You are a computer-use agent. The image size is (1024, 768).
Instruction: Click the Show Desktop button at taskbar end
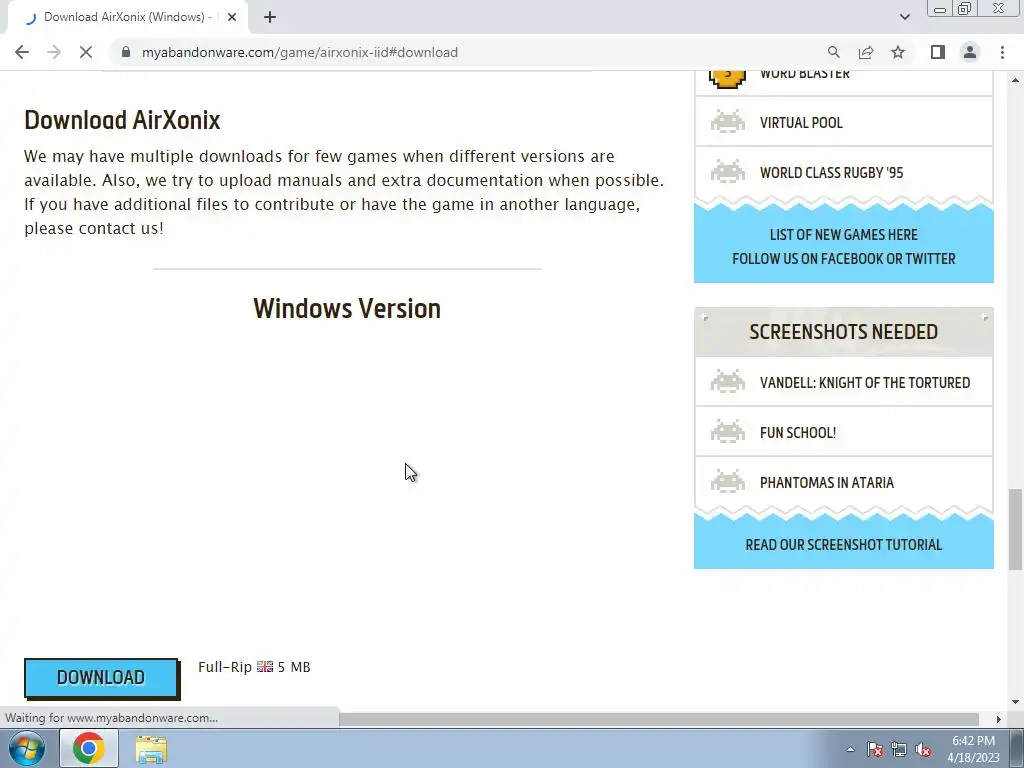pos(1017,748)
